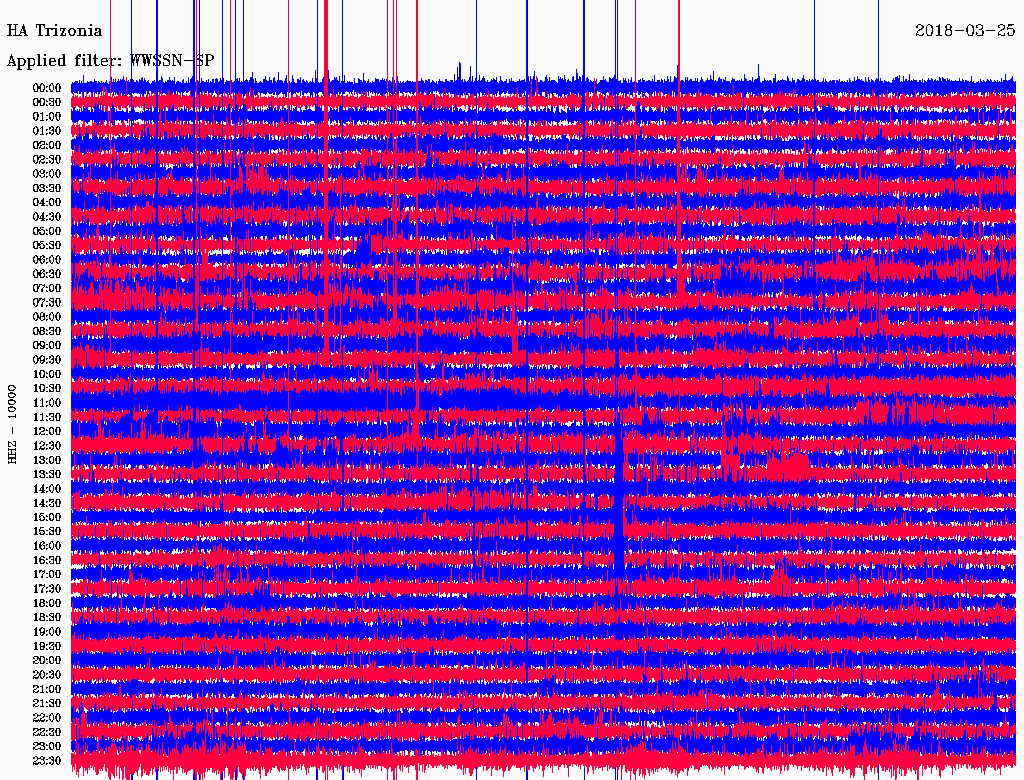This screenshot has width=1024, height=780.
Task: Select the 23:30 time row label
Action: [47, 761]
